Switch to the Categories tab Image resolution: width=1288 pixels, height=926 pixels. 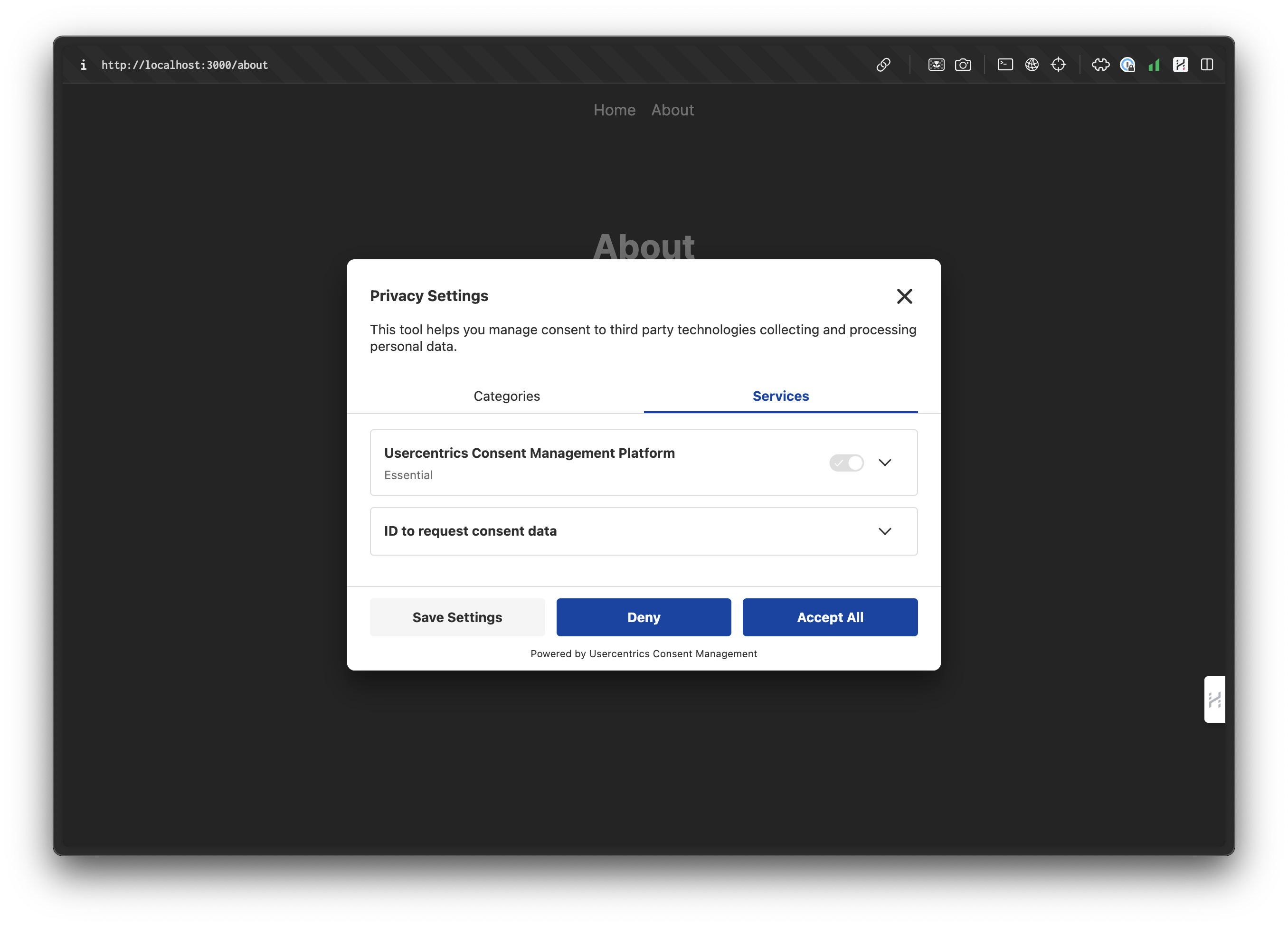[x=507, y=396]
